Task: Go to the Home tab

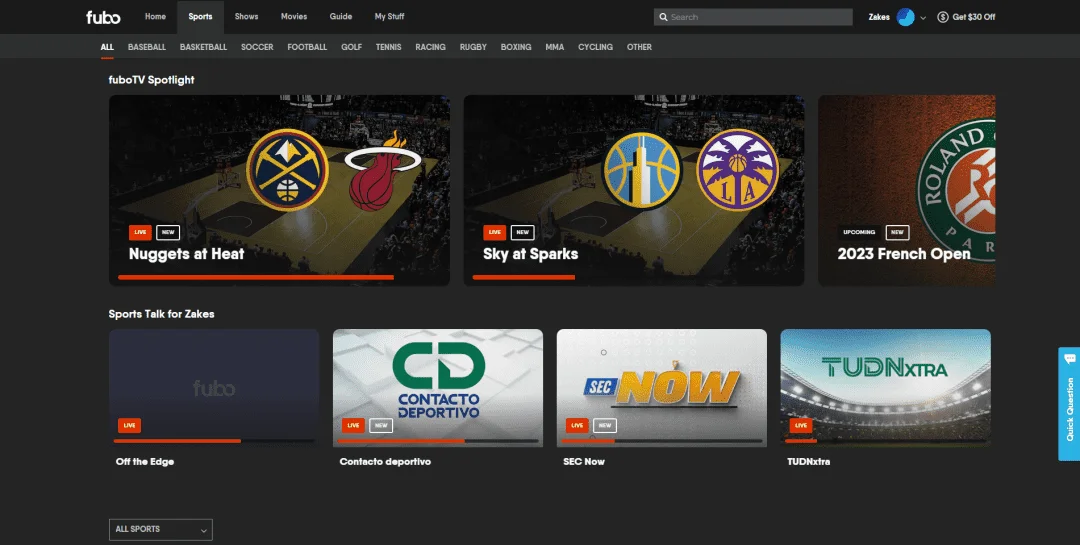Action: click(x=155, y=17)
